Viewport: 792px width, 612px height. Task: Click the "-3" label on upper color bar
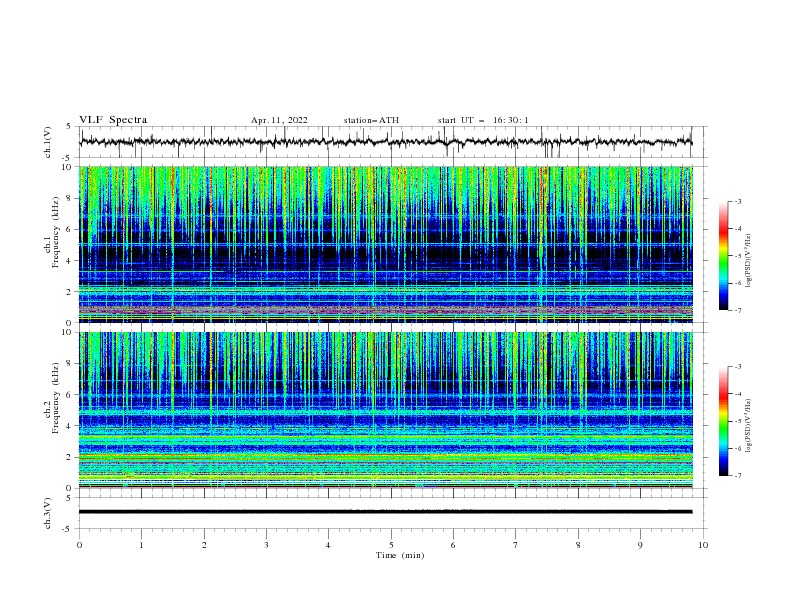click(x=737, y=201)
